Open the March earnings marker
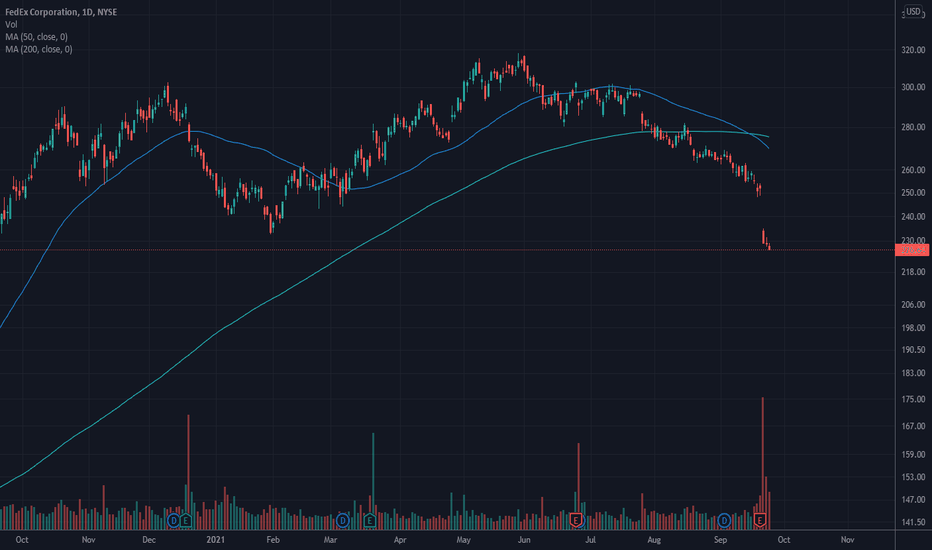 [x=370, y=521]
